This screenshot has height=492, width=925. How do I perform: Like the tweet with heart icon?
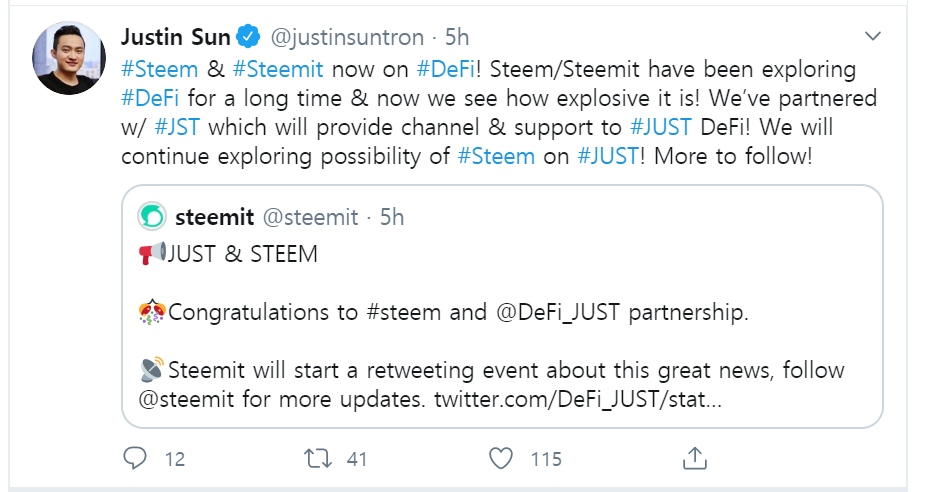(502, 459)
